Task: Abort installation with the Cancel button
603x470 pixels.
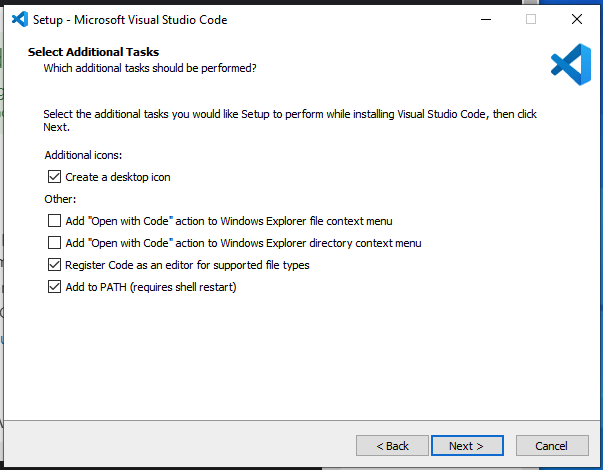Action: (x=551, y=445)
